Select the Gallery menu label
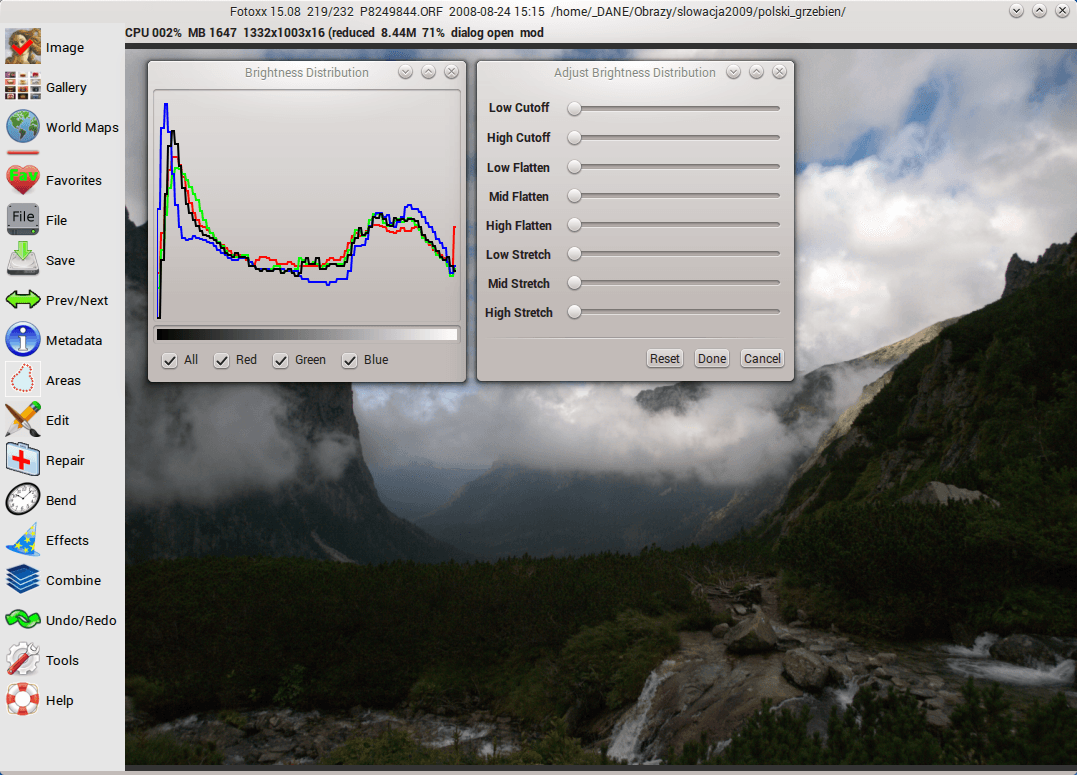 pyautogui.click(x=67, y=87)
